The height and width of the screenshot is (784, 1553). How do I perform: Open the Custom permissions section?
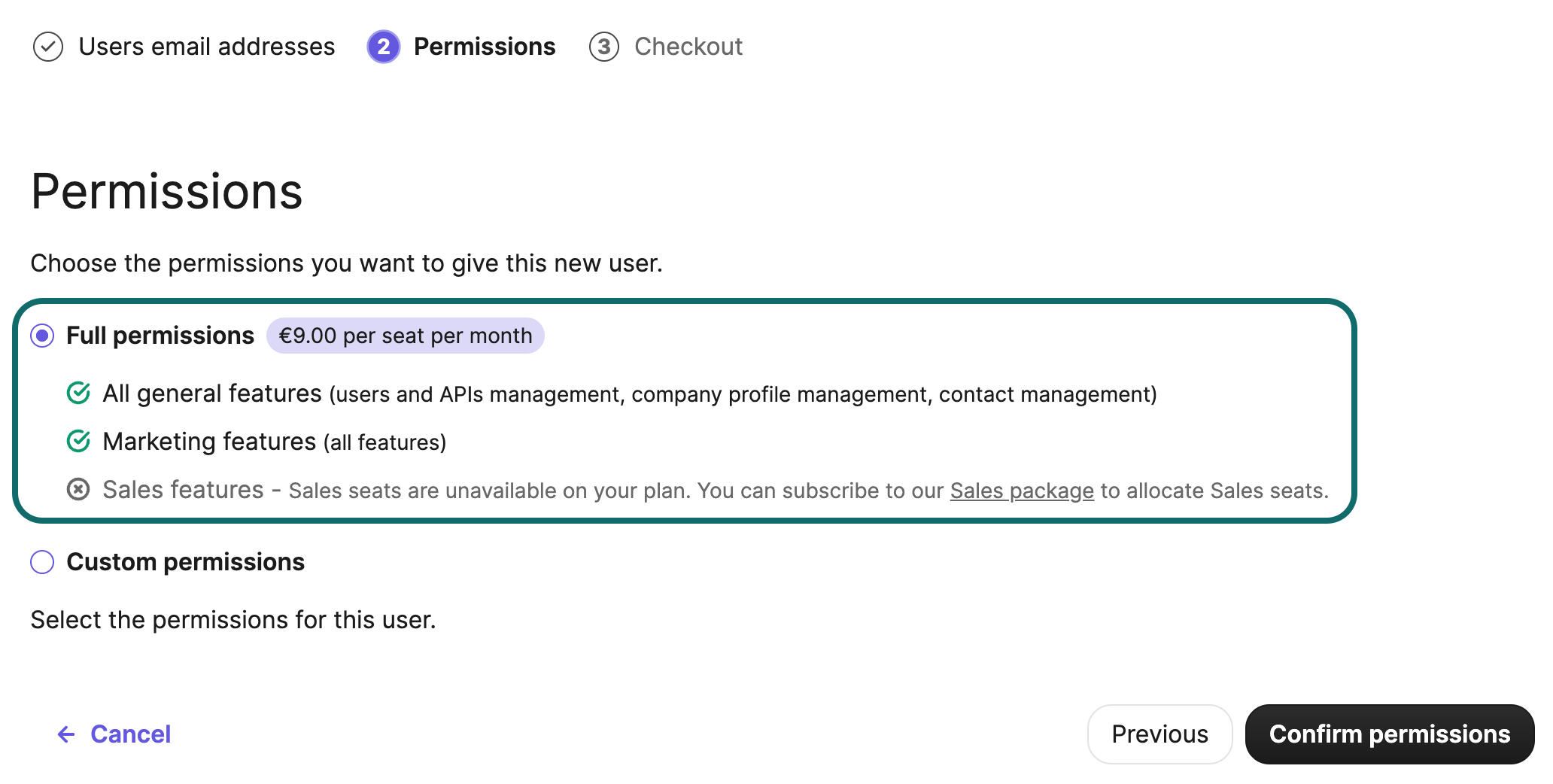[186, 562]
